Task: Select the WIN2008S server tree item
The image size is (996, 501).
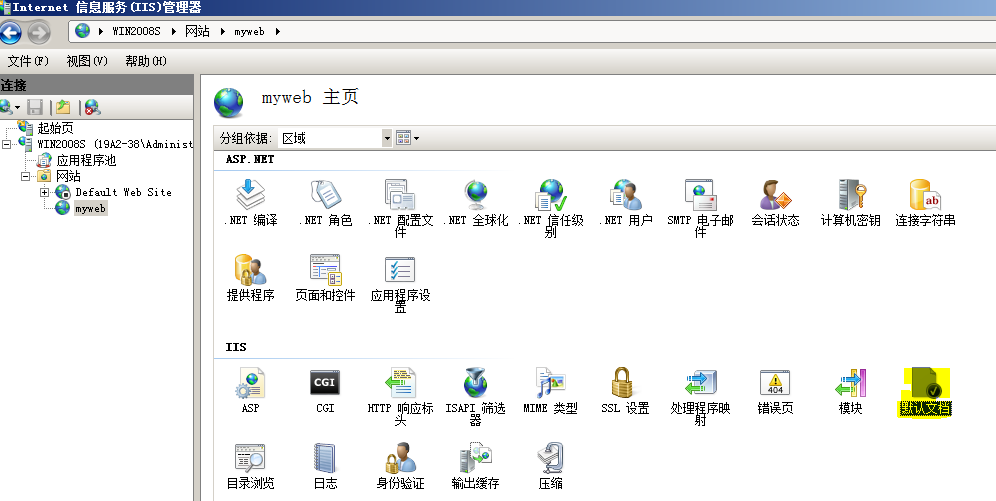Action: [114, 144]
